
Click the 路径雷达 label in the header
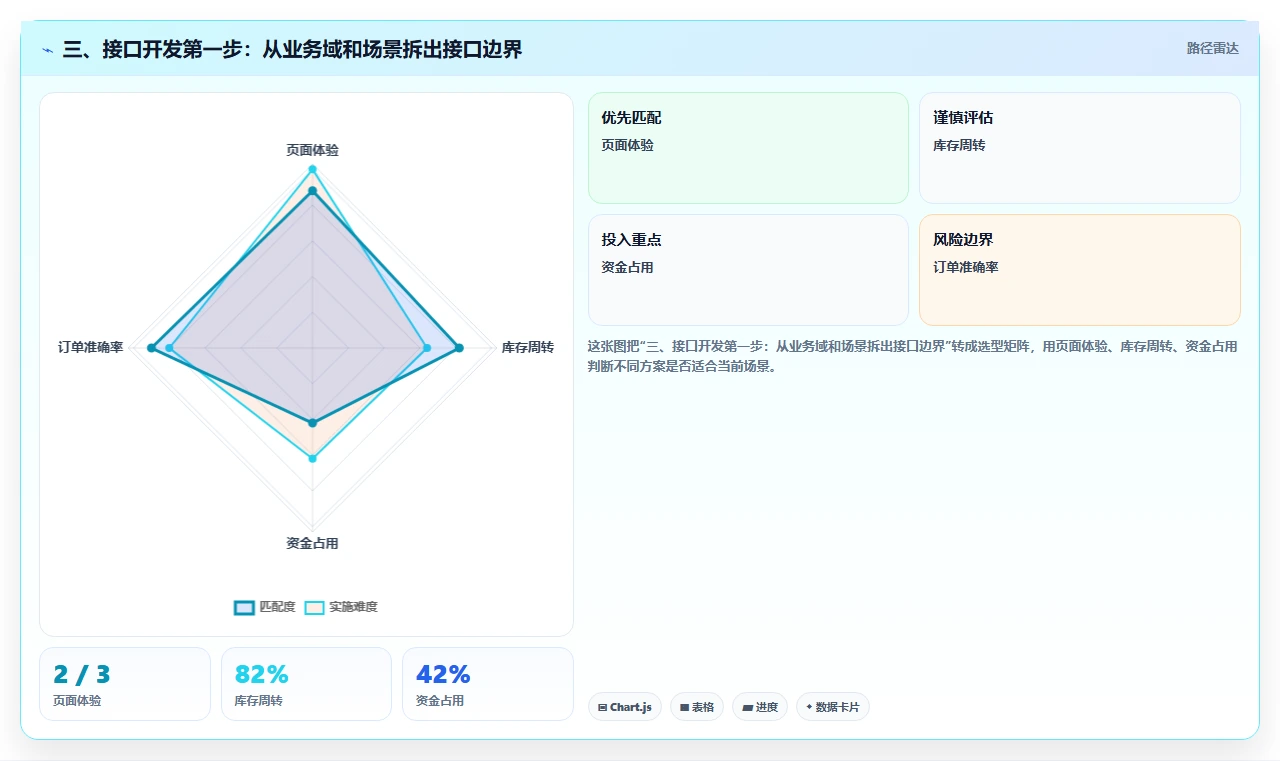(x=1212, y=48)
